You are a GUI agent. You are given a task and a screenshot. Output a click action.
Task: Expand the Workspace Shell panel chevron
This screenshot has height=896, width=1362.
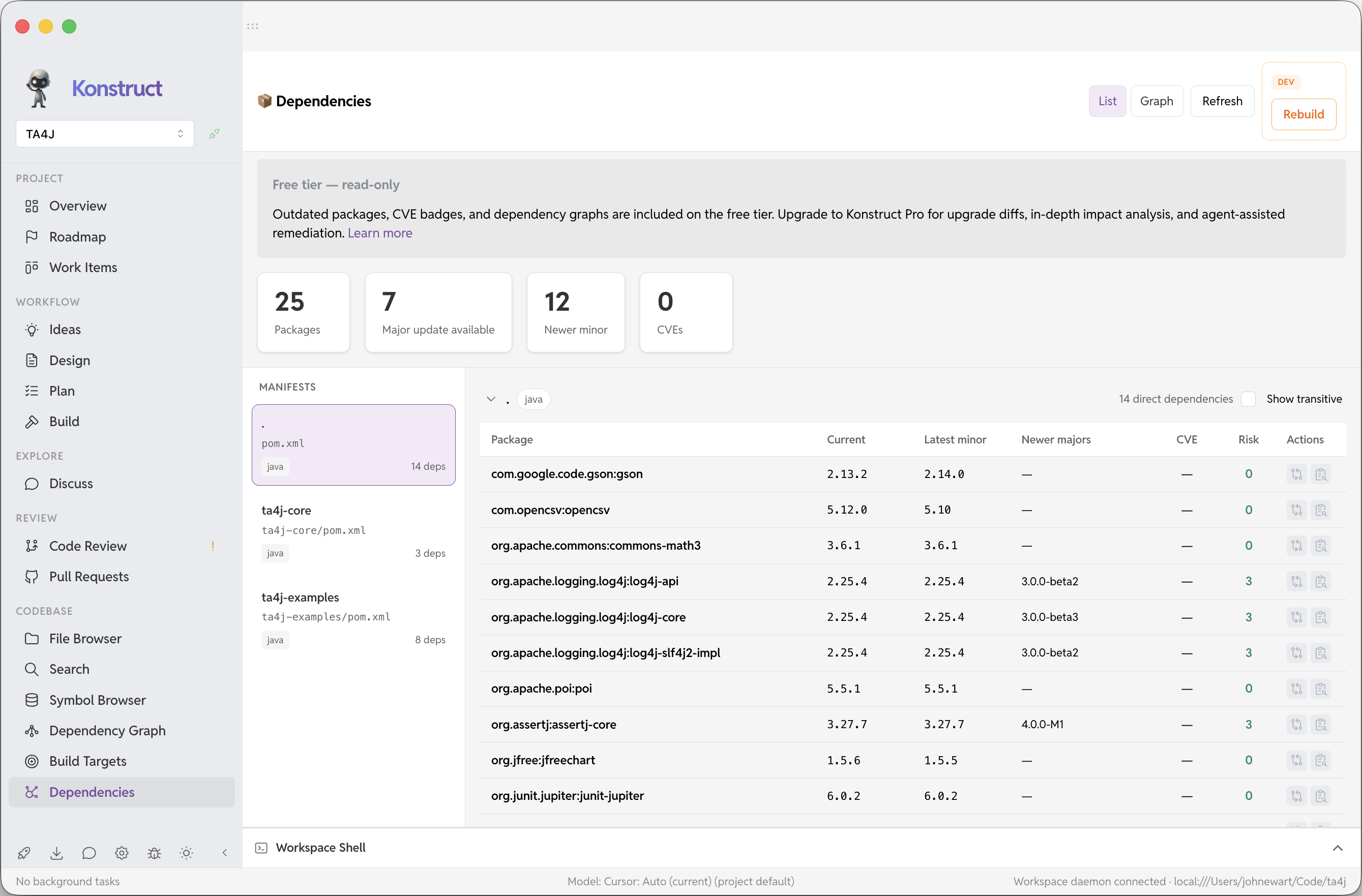click(x=1338, y=848)
